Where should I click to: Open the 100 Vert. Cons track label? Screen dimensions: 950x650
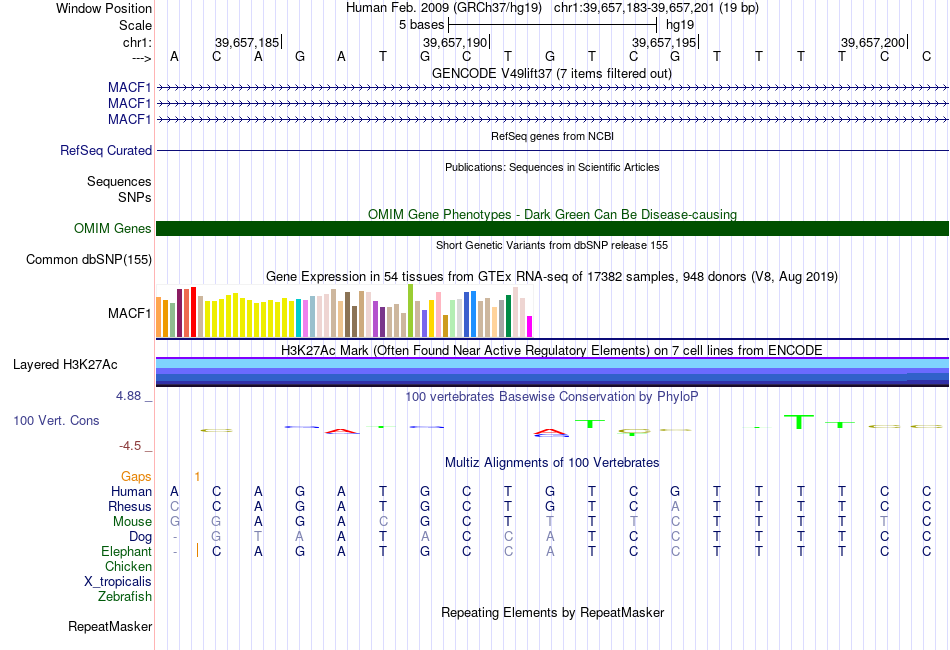pos(56,420)
